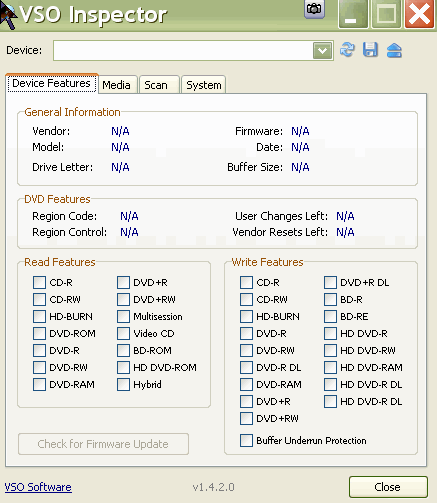Click the N/A value next to Region Code
The height and width of the screenshot is (503, 437).
pos(129,216)
